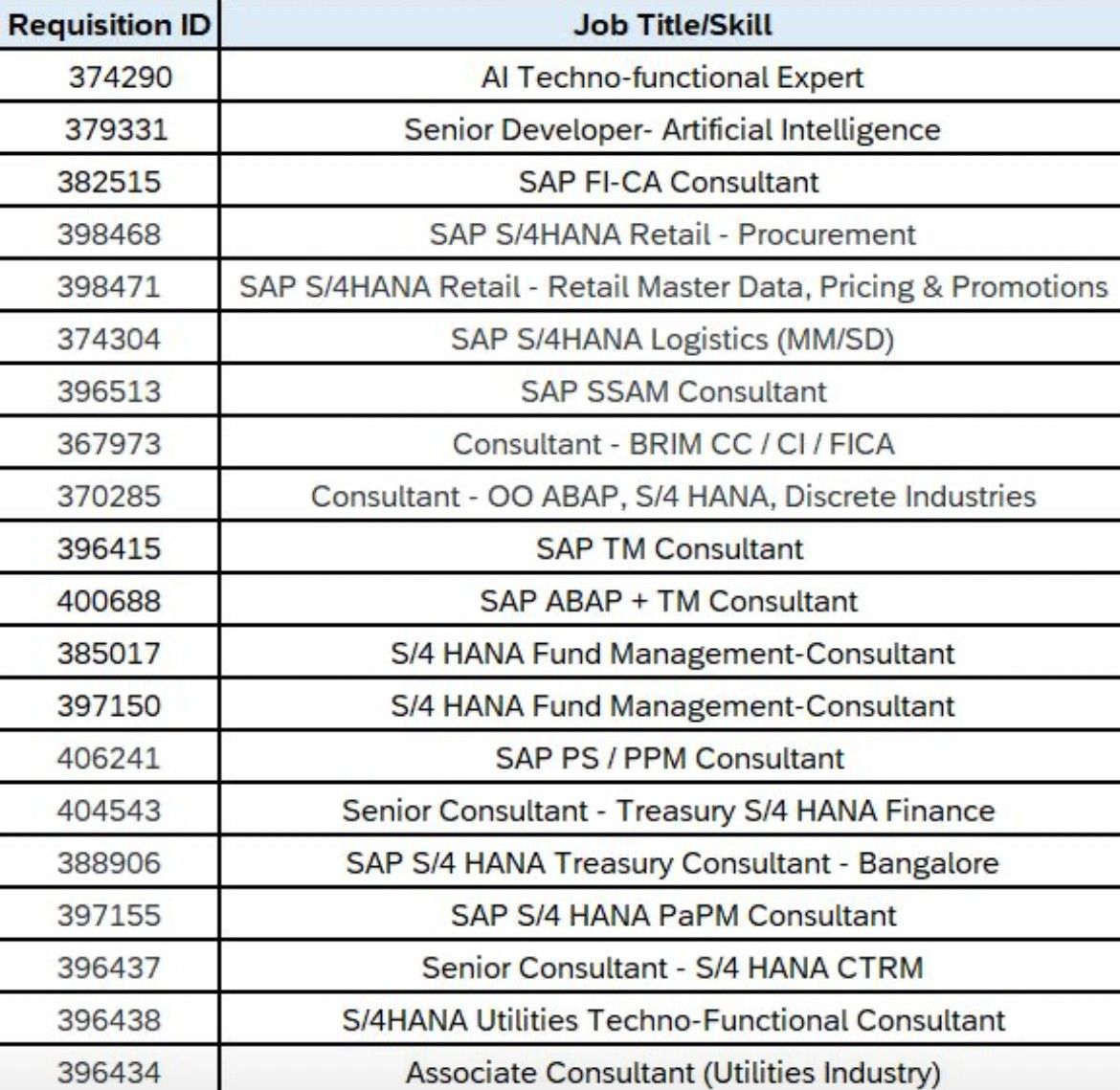1120x1090 pixels.
Task: Click requisition ID 406241 cell
Action: (x=108, y=757)
